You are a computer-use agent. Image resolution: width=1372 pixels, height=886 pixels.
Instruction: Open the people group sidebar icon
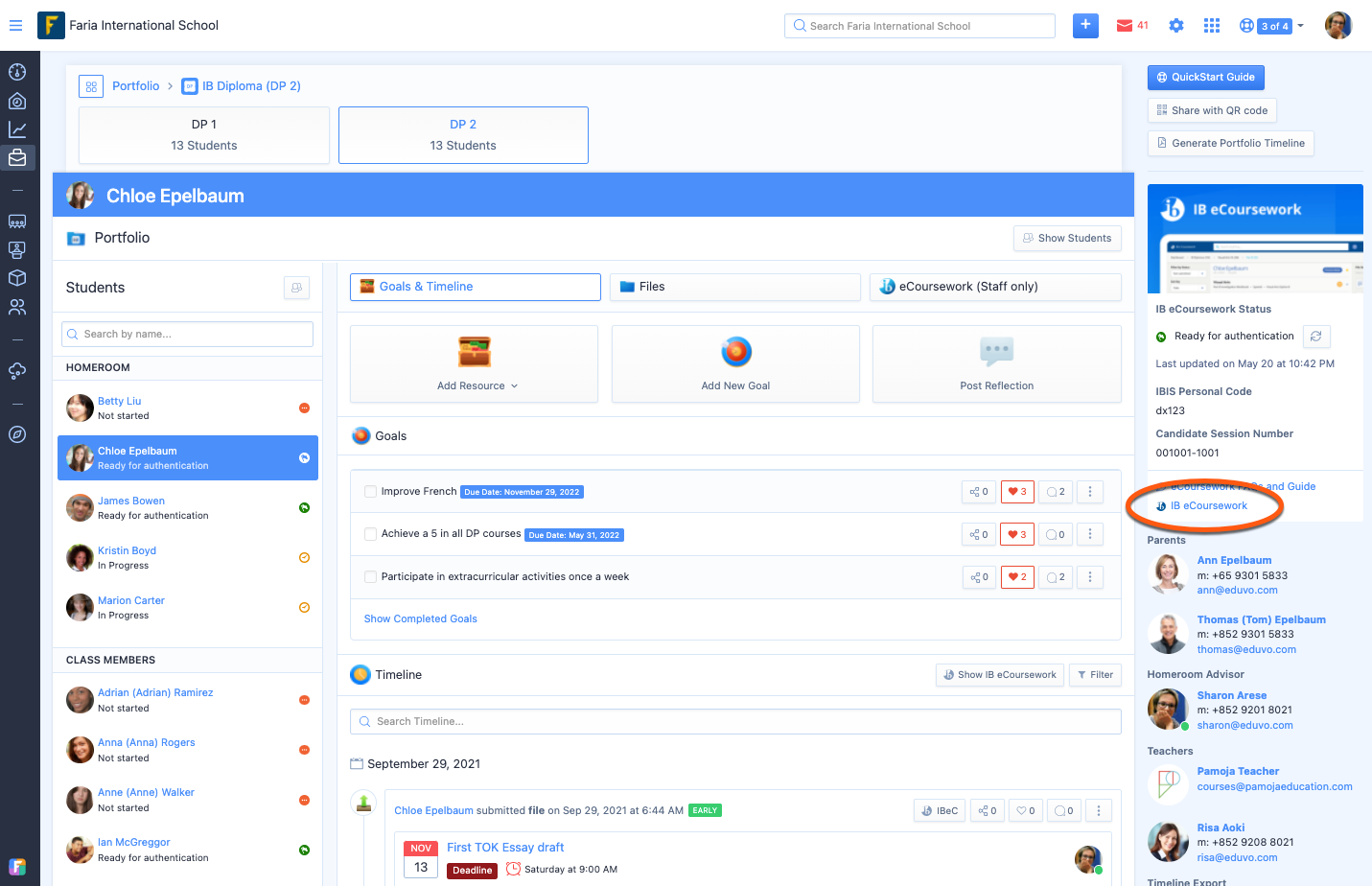coord(17,307)
